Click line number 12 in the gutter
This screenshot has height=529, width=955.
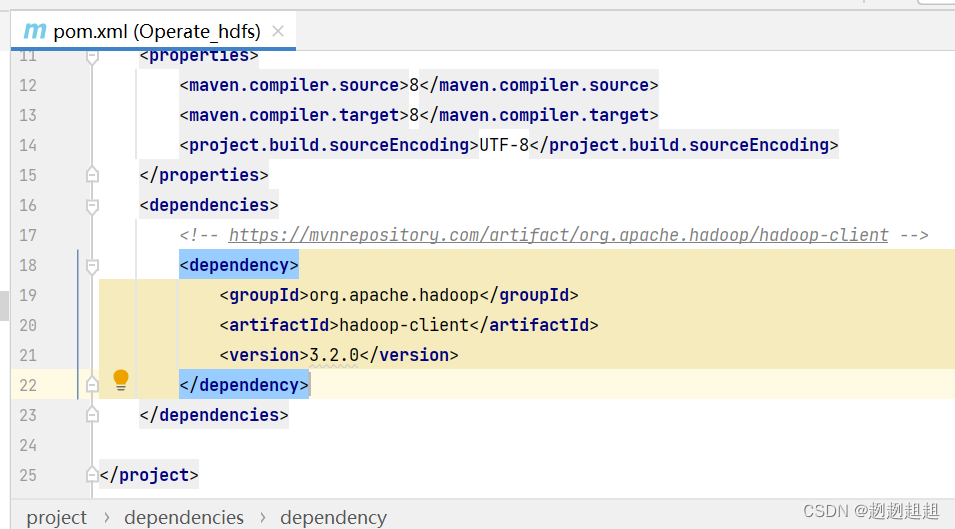point(28,85)
